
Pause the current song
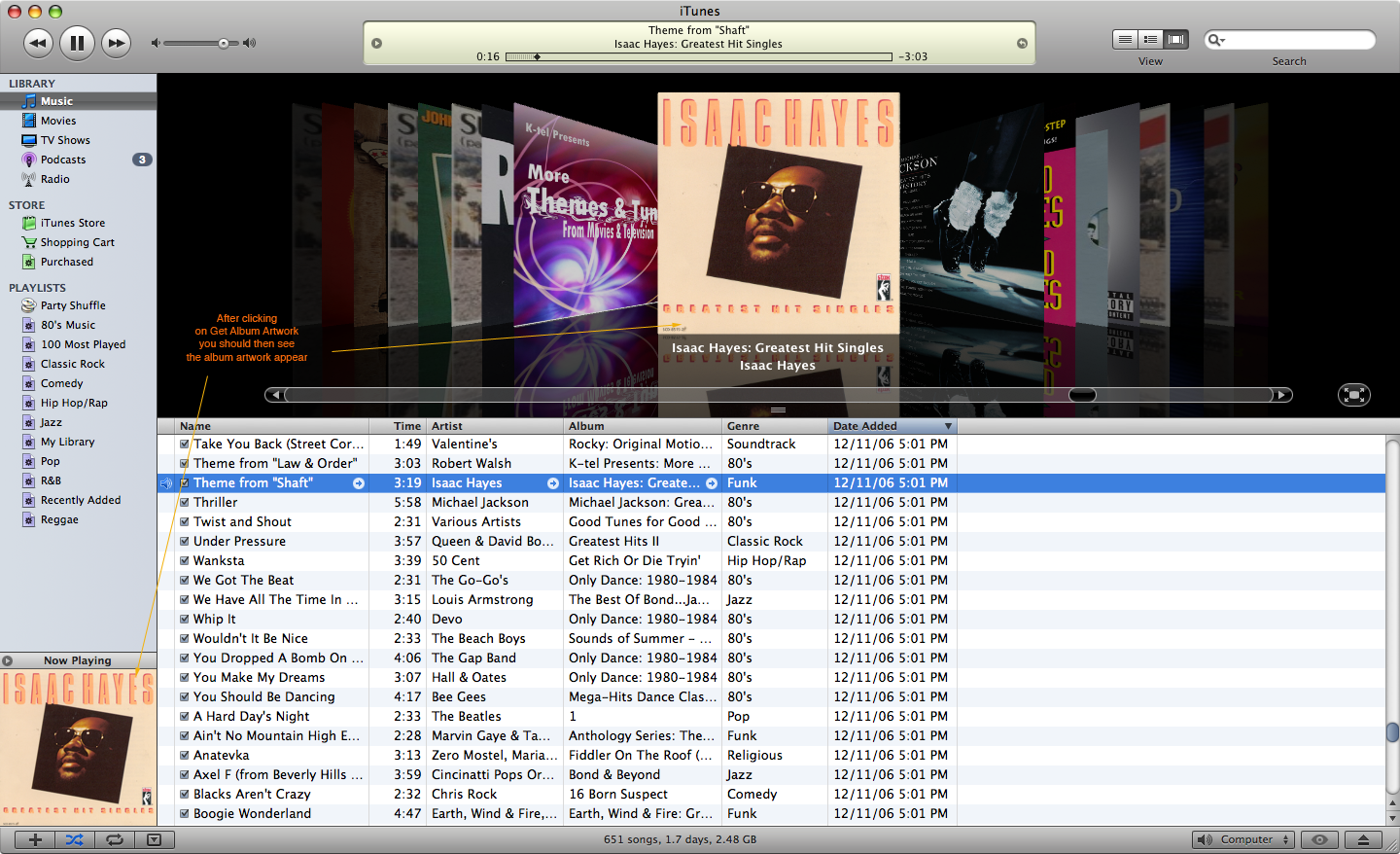coord(77,42)
